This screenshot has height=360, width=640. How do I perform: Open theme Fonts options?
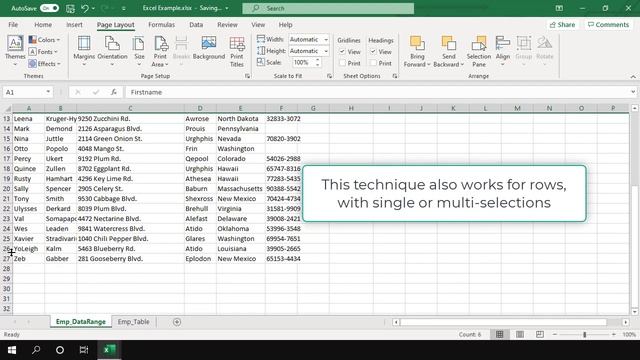point(43,52)
